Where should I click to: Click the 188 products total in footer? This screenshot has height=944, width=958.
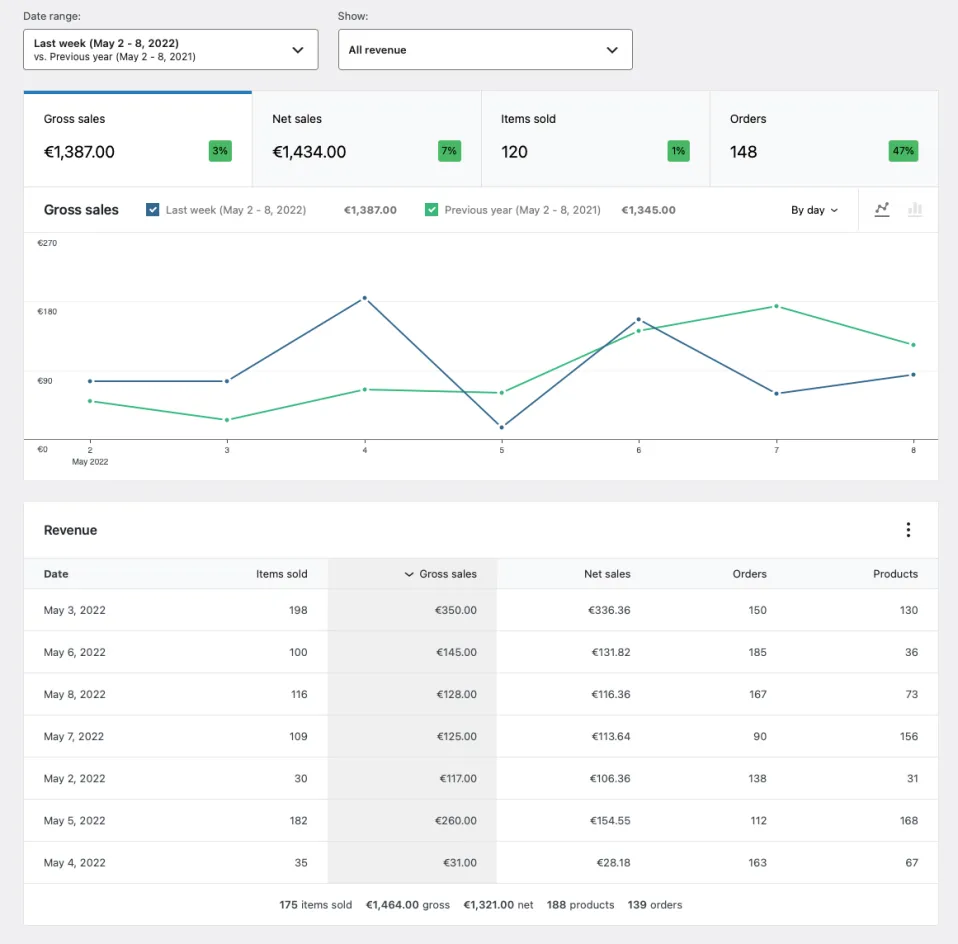pyautogui.click(x=580, y=905)
